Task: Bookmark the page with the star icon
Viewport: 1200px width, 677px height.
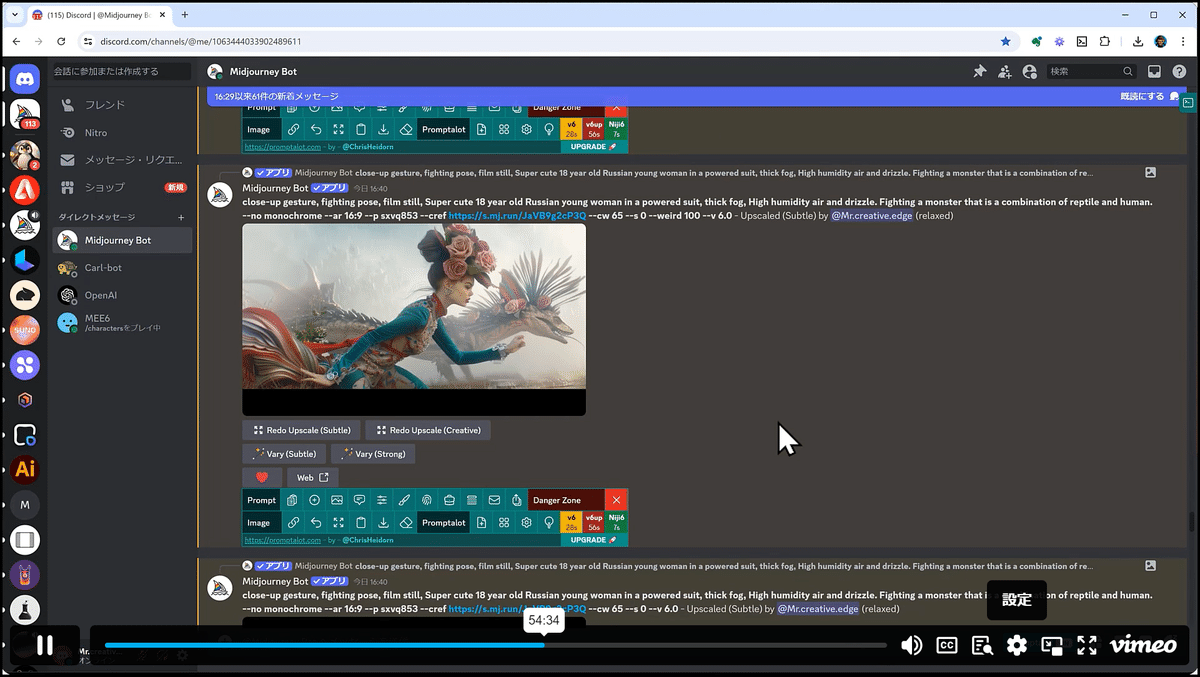Action: [1006, 41]
